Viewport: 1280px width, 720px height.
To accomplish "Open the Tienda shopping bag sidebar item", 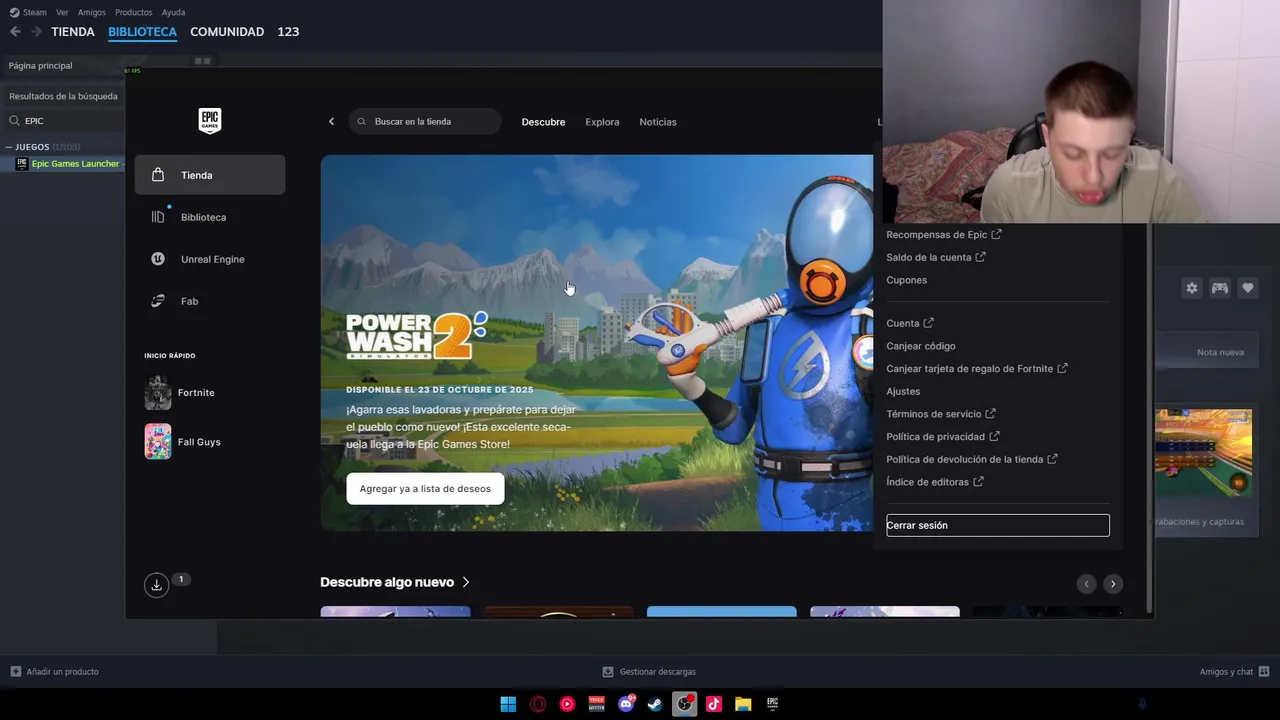I will tap(210, 175).
